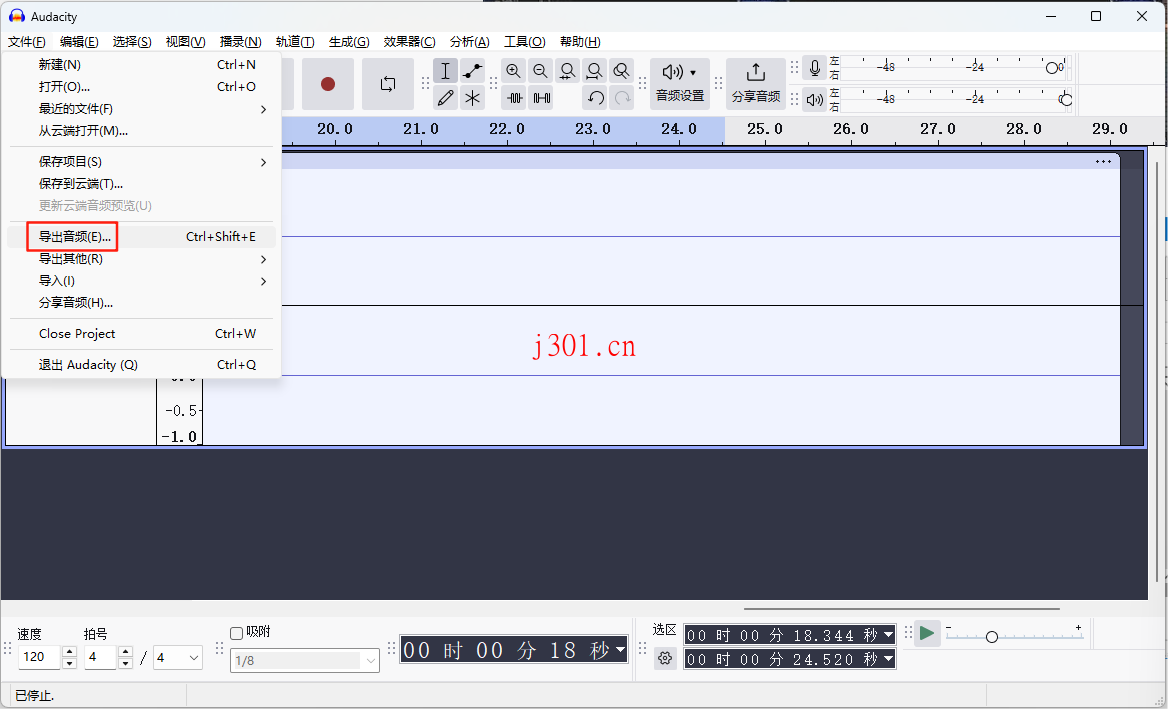Open the 分析(A) analyze menu
Viewport: 1168px width, 709px height.
(469, 42)
